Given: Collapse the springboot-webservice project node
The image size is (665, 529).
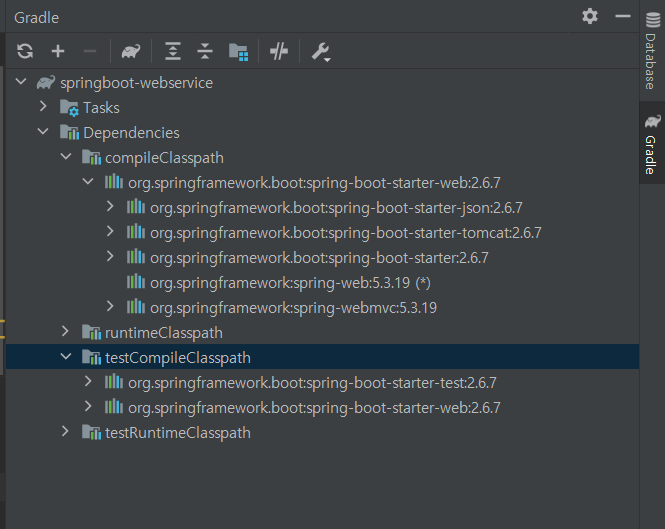Looking at the screenshot, I should 21,81.
